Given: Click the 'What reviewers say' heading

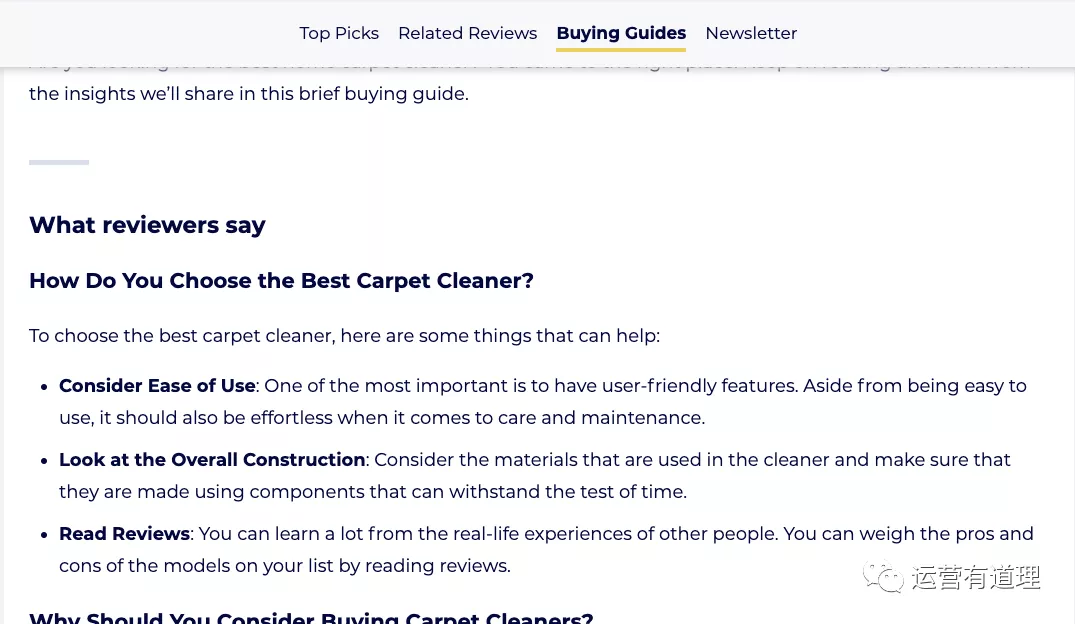Looking at the screenshot, I should pos(147,225).
